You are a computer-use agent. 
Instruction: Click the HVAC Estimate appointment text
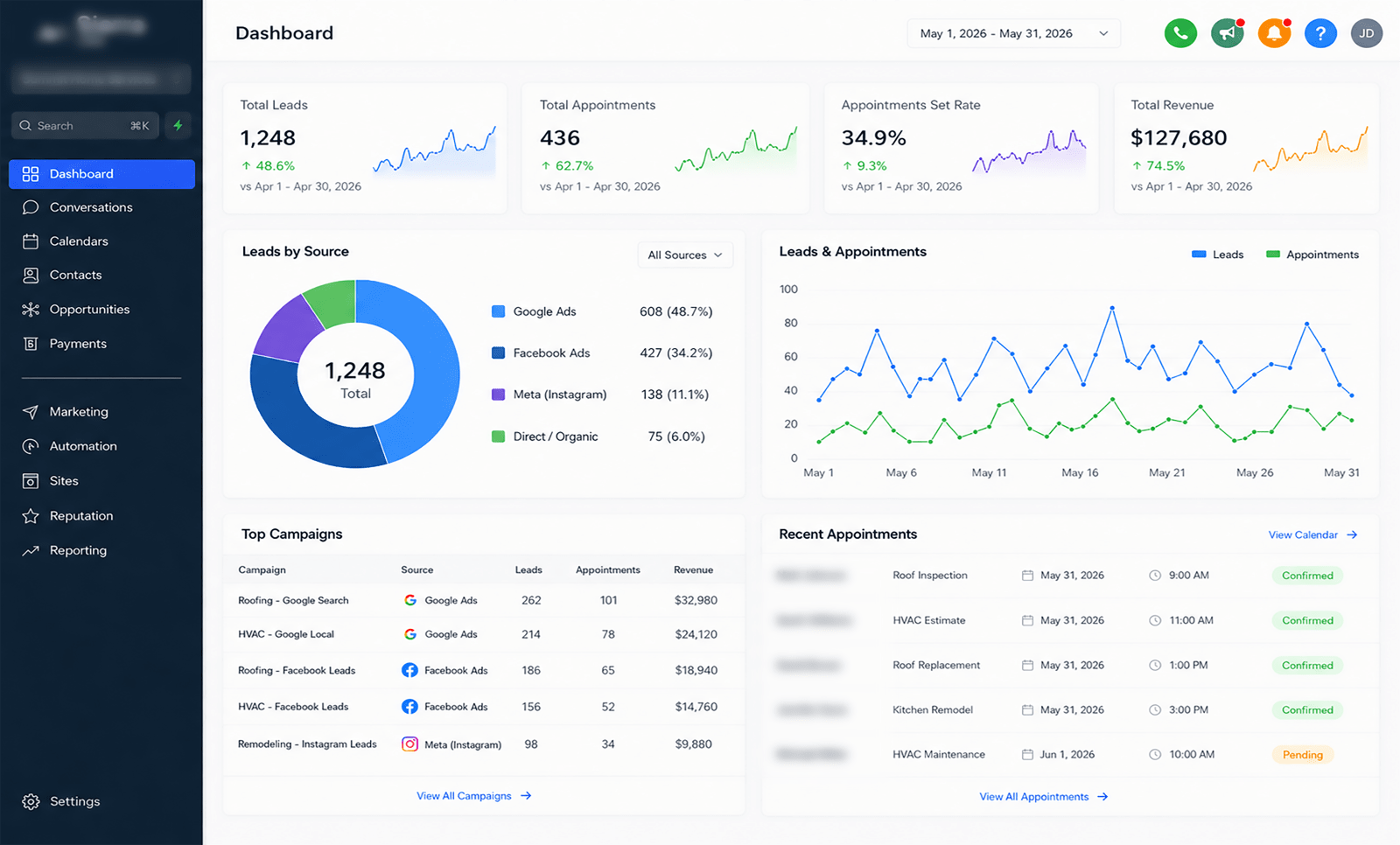[929, 620]
